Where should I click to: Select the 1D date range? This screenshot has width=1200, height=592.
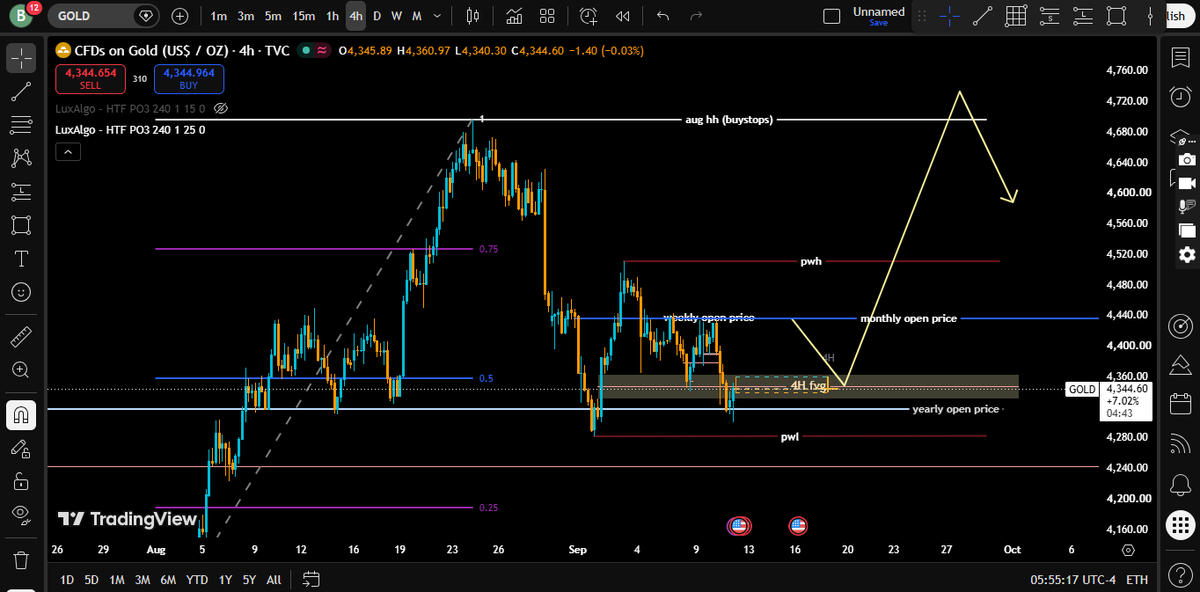tap(66, 579)
